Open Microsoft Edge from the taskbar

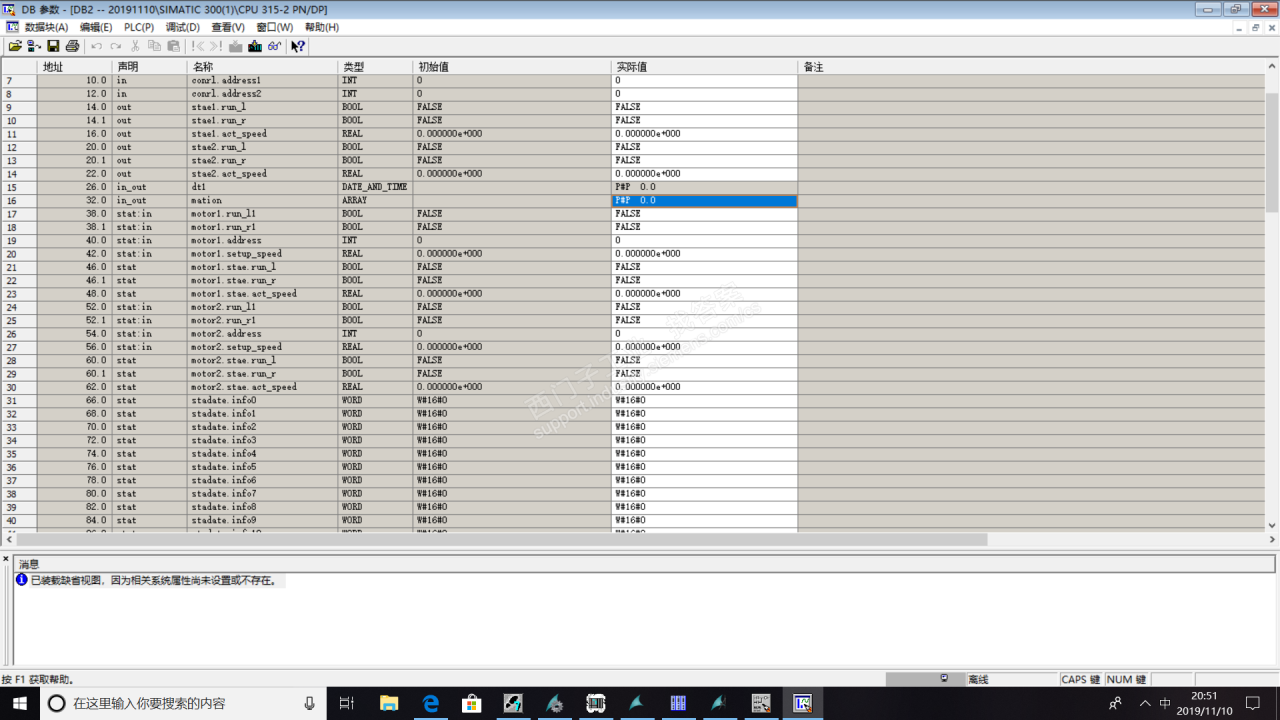tap(431, 703)
